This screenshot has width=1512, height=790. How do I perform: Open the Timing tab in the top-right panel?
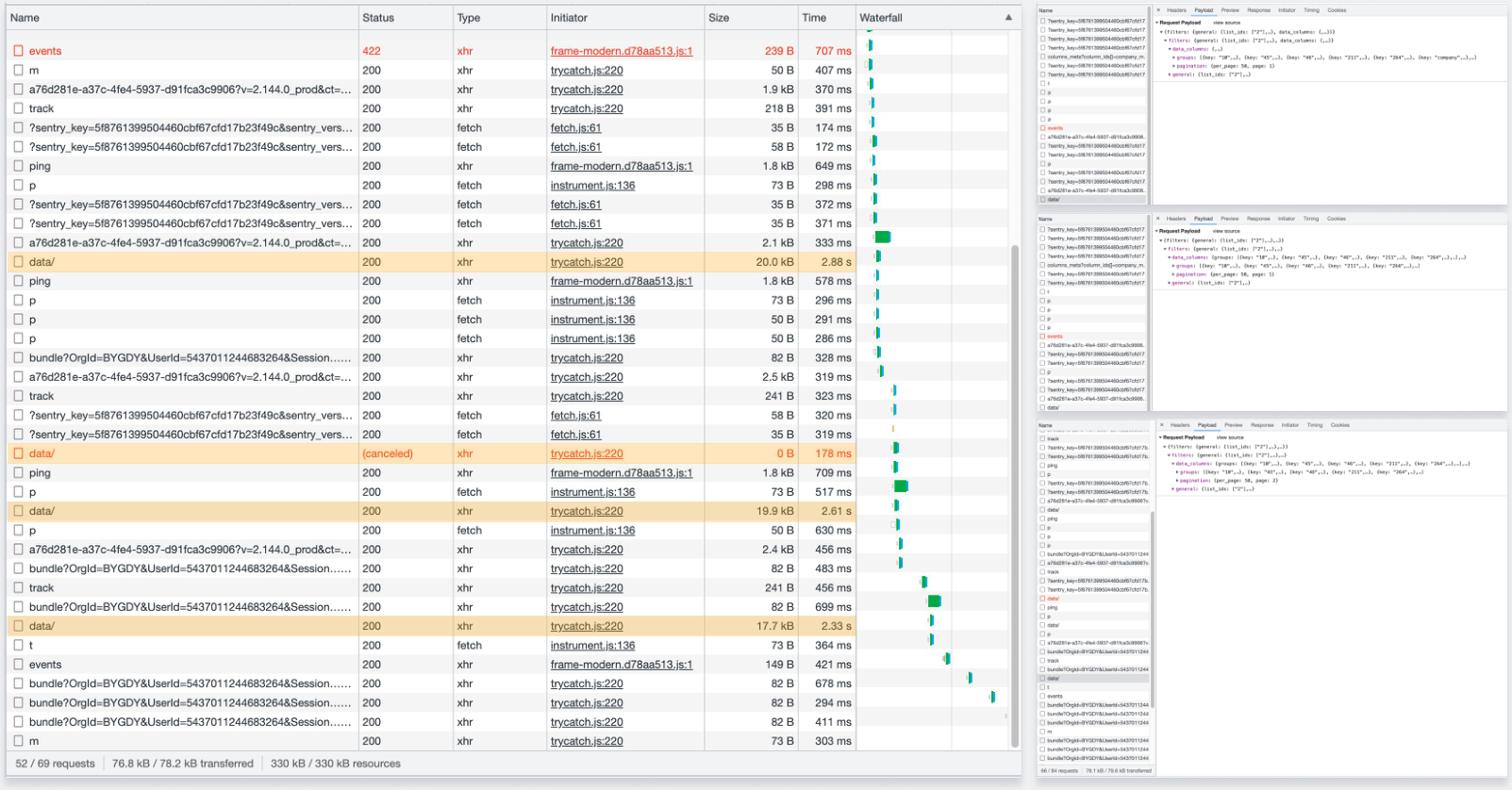pos(1312,10)
